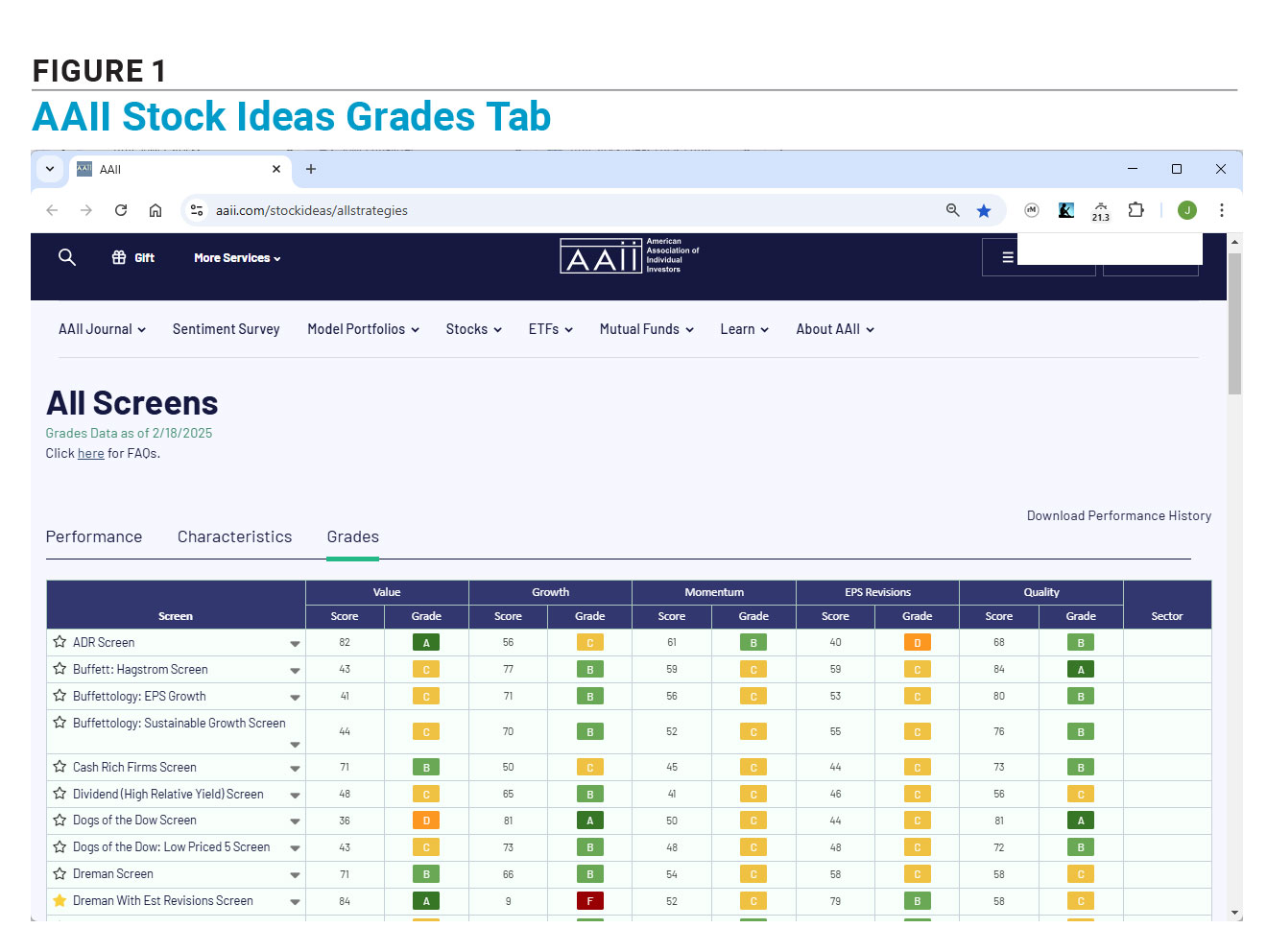Toggle the star on Cash Rich Firms Screen
Image resolution: width=1267 pixels, height=952 pixels.
[x=59, y=767]
